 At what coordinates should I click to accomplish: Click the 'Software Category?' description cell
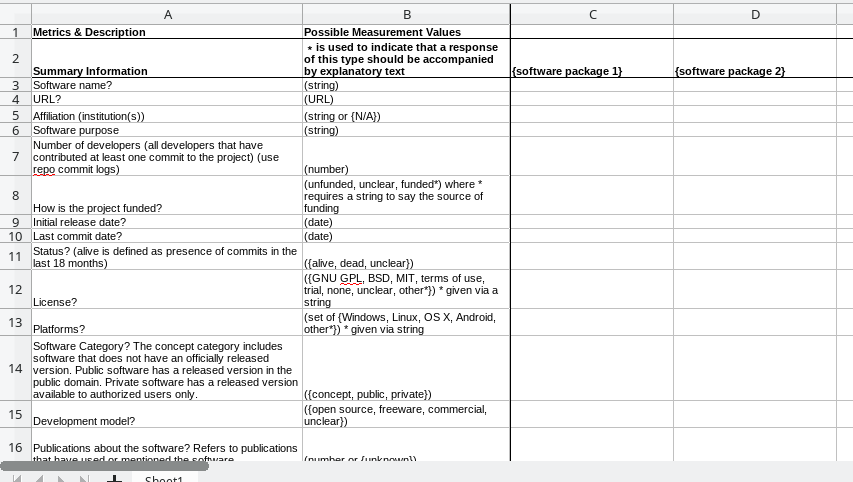[167, 368]
